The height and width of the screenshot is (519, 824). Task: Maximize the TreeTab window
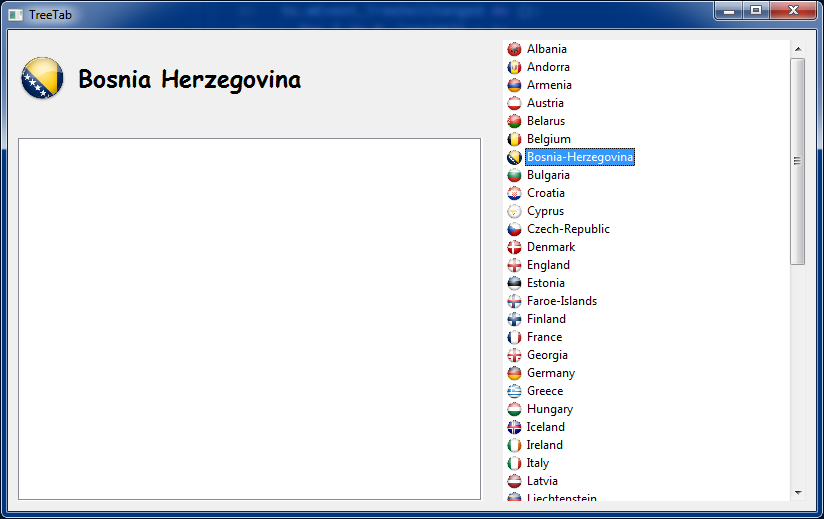[x=756, y=10]
